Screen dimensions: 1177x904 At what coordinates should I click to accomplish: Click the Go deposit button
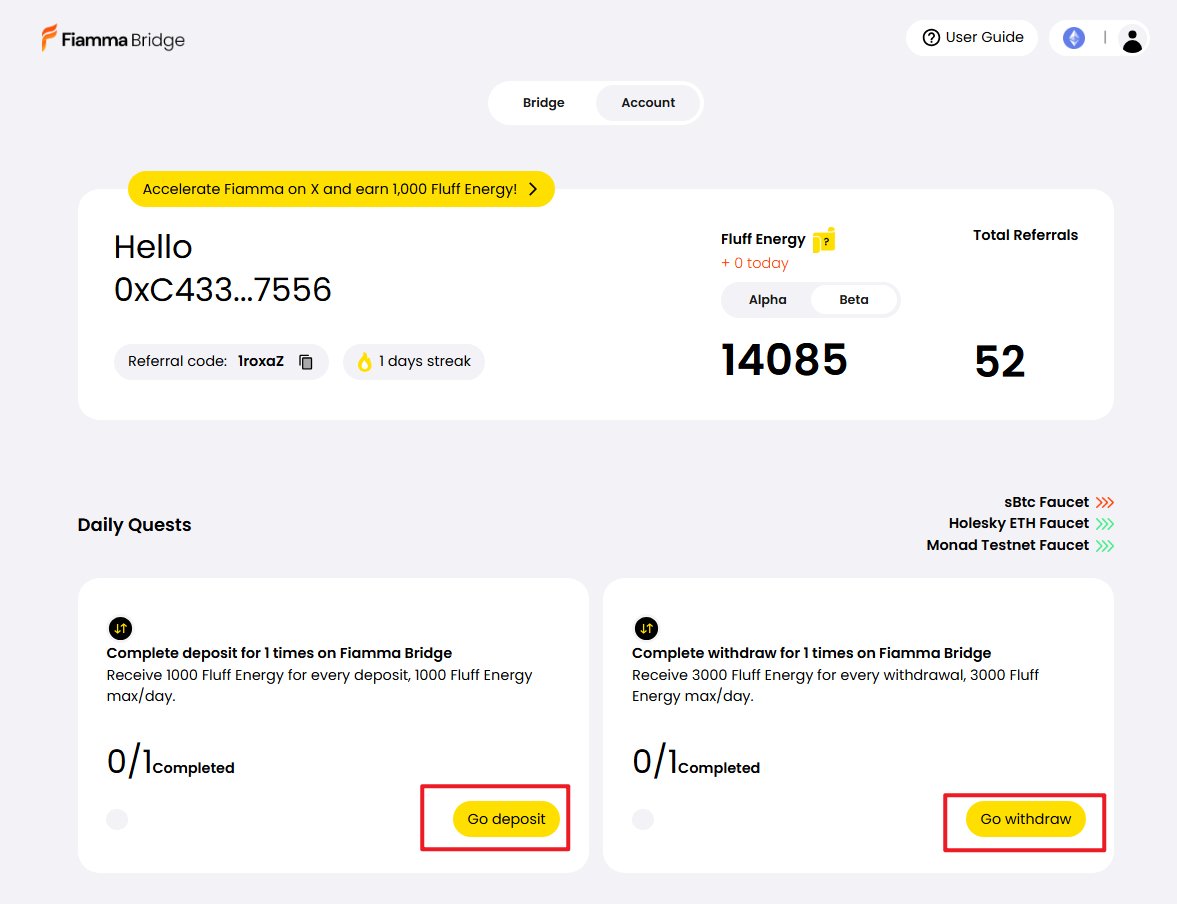(x=506, y=819)
